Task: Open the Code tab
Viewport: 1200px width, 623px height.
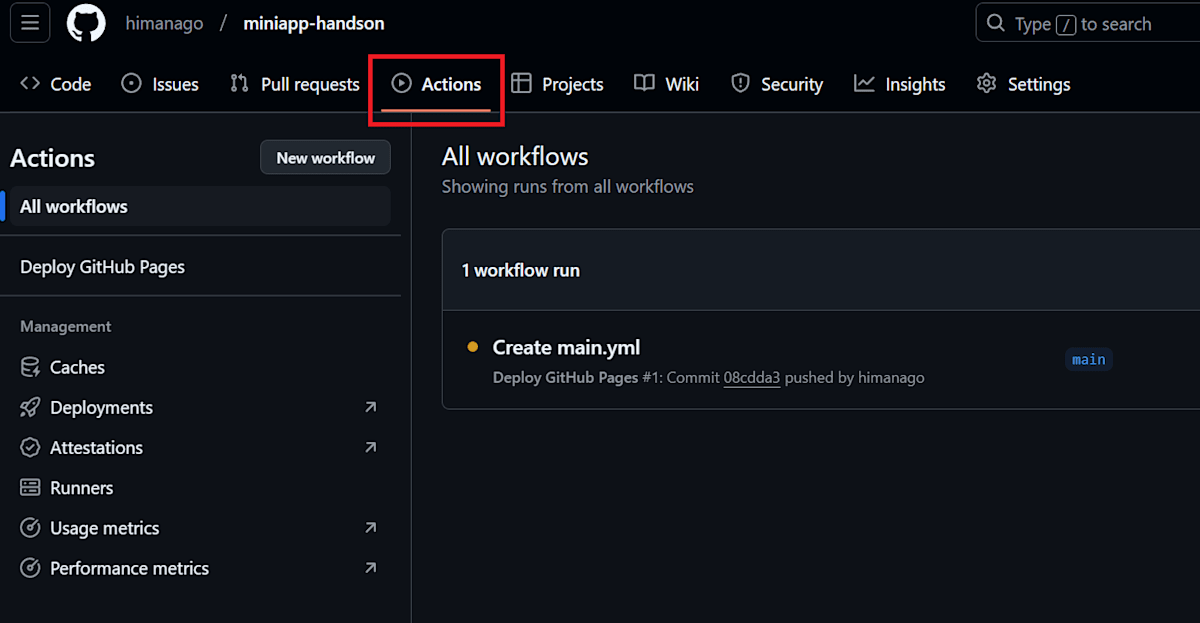Action: pyautogui.click(x=56, y=84)
